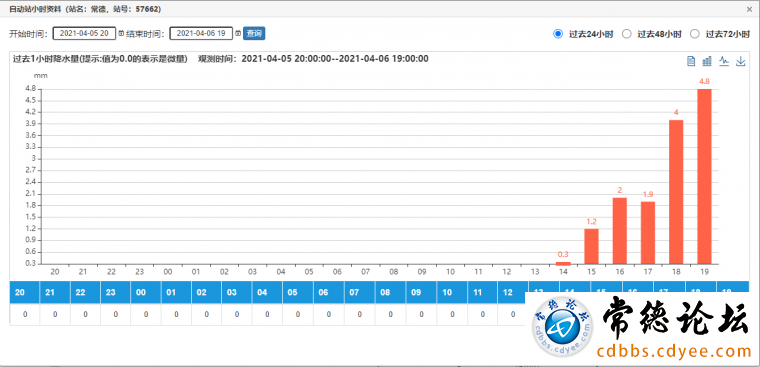Viewport: 760px width, 367px height.
Task: Click blue table header cell 22
Action: pos(85,292)
